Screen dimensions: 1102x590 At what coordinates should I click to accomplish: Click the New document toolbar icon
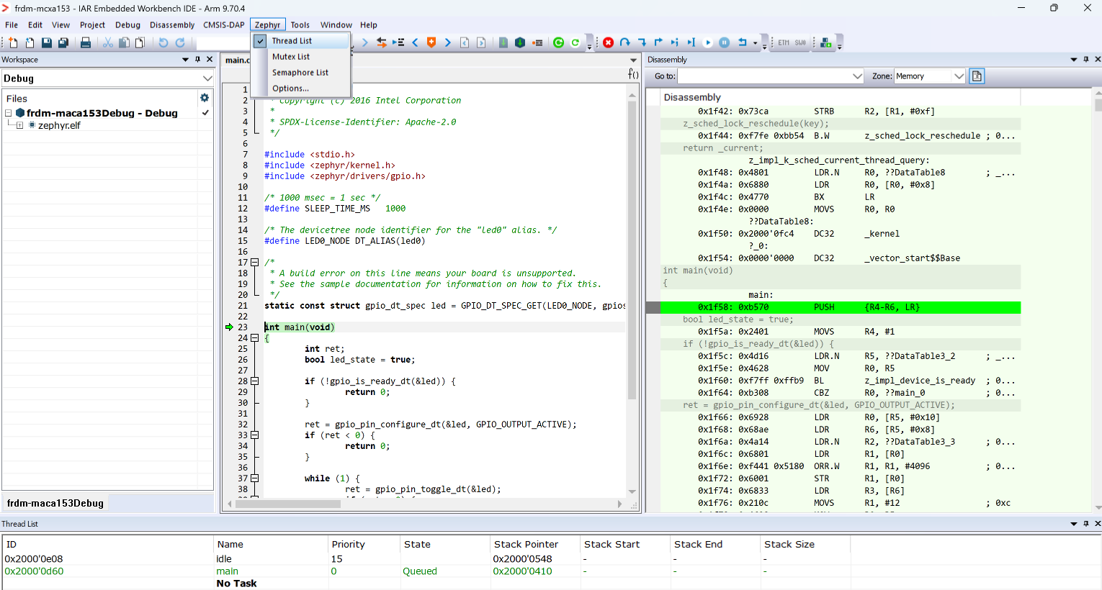(13, 43)
